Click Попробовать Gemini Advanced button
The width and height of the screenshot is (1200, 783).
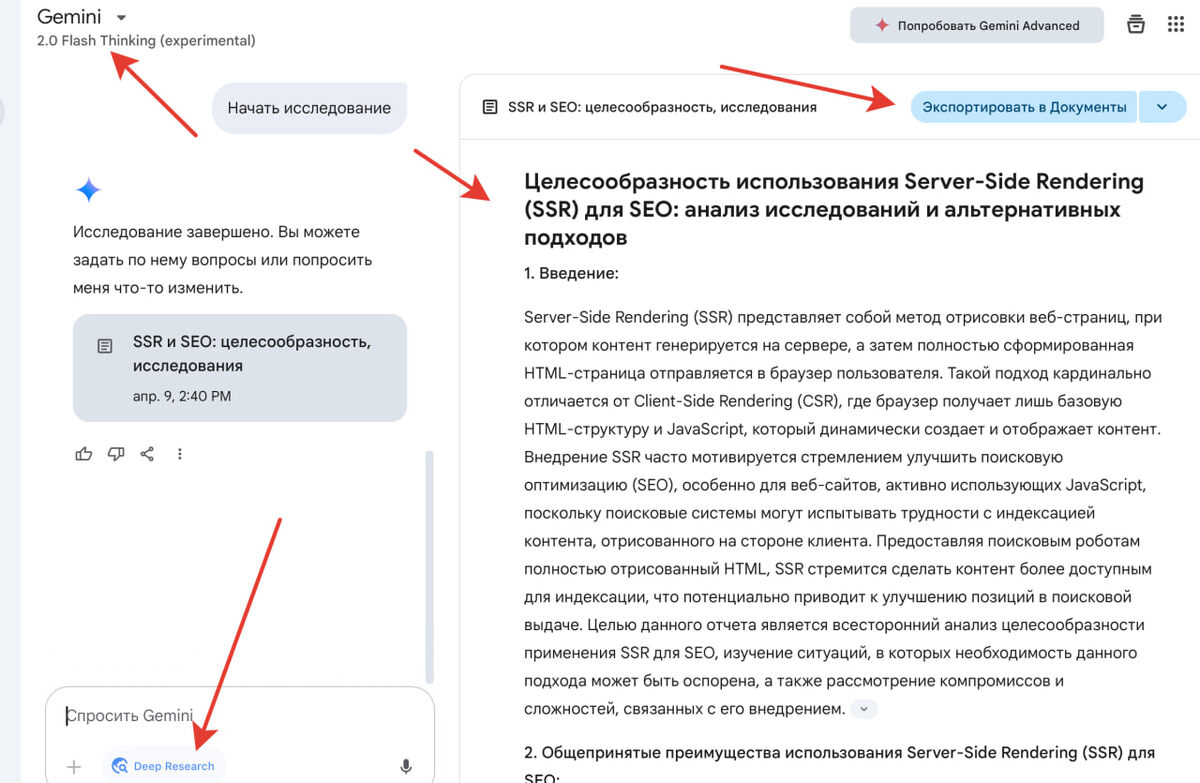point(977,25)
